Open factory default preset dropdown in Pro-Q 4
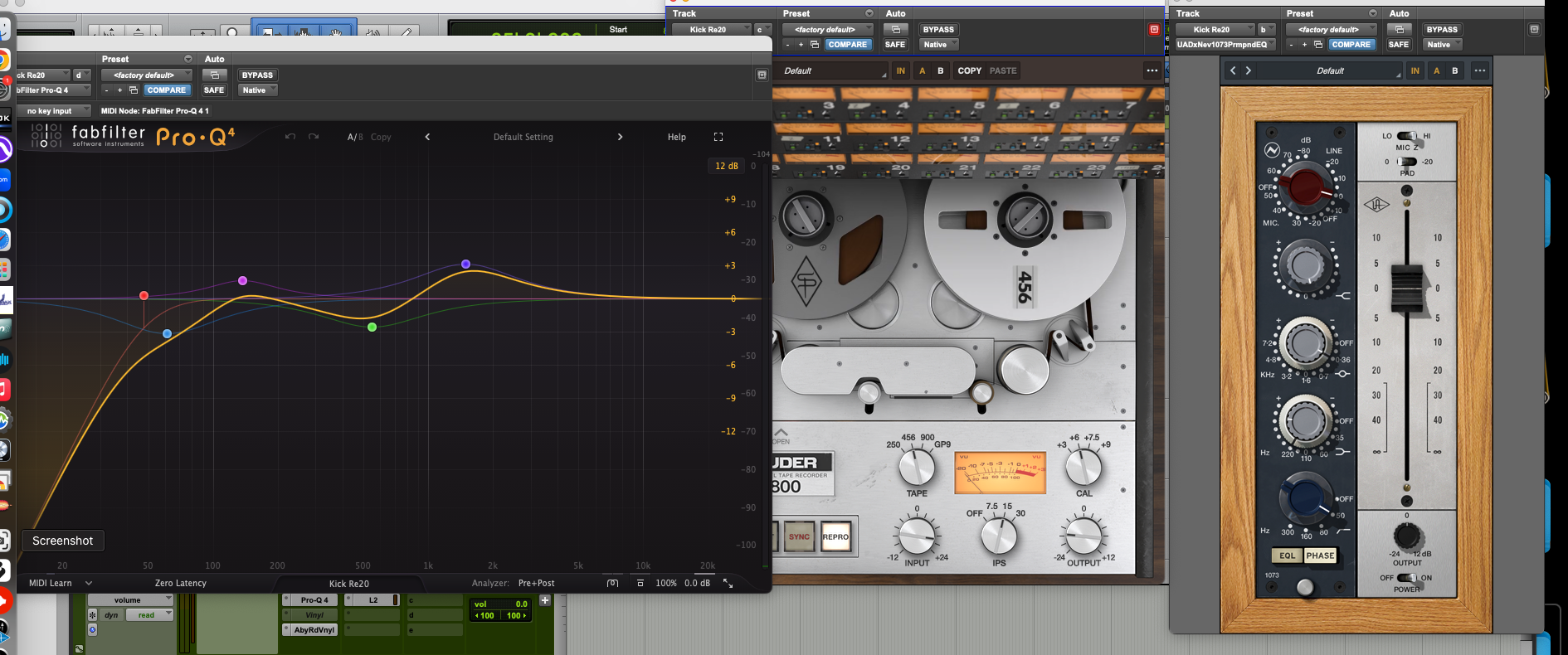The width and height of the screenshot is (1568, 655). click(147, 75)
